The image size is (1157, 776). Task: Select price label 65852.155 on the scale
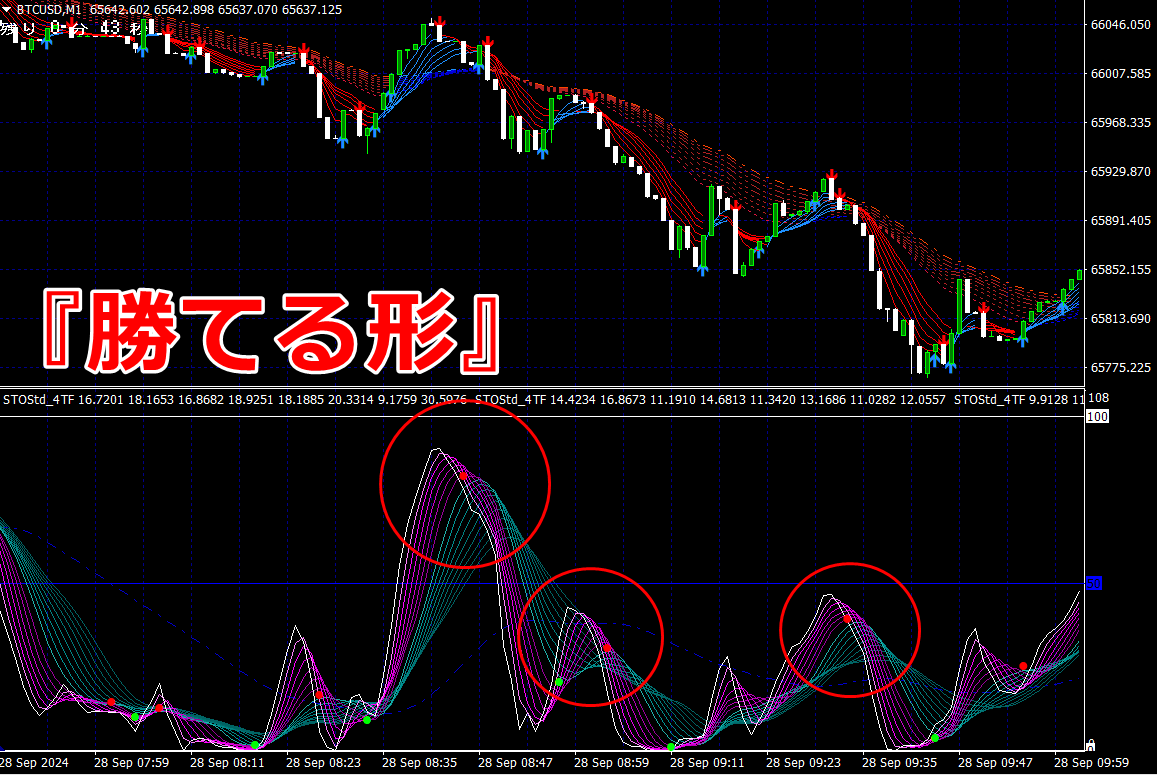click(x=1120, y=269)
